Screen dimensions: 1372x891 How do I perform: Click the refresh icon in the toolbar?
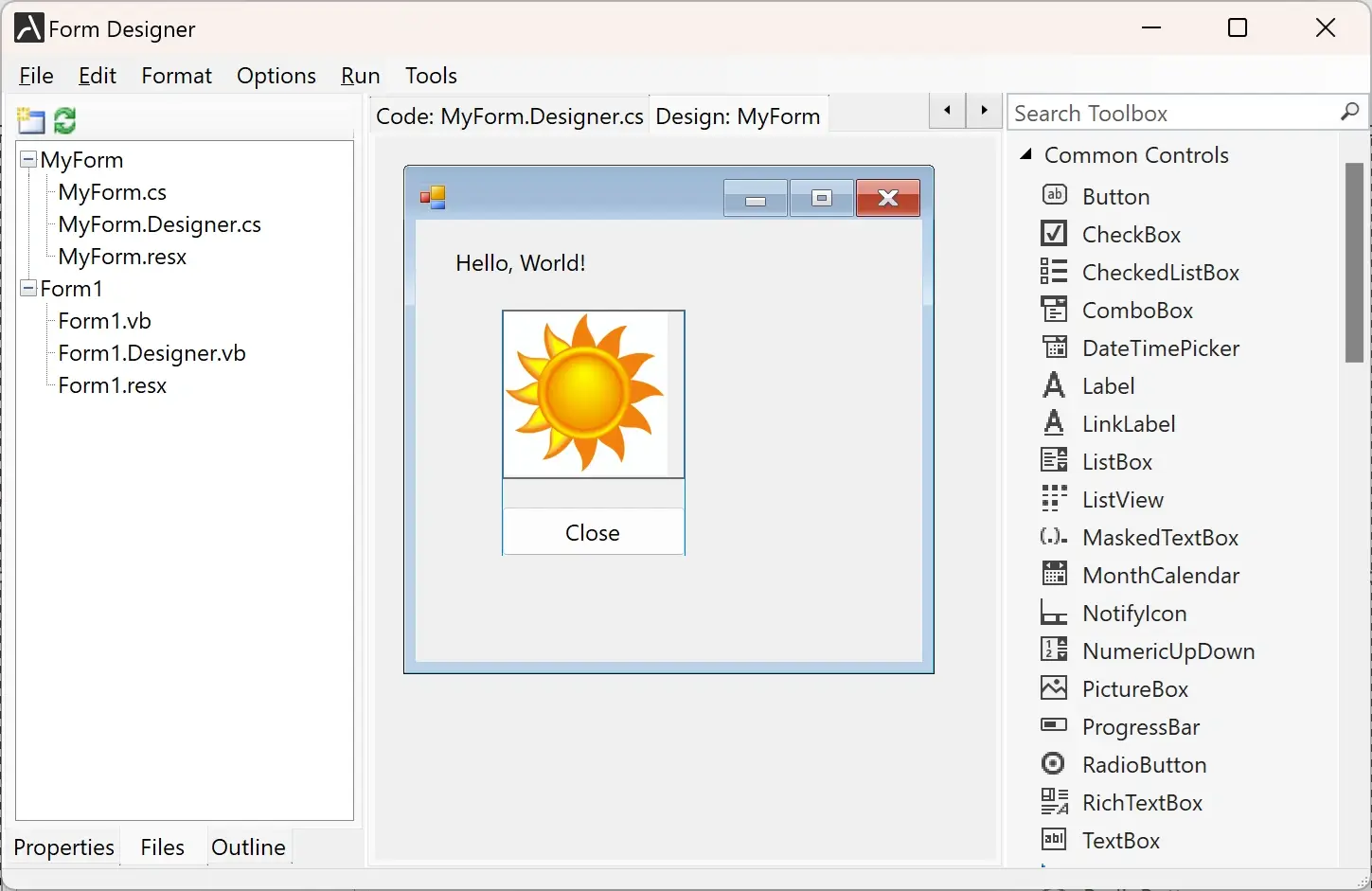63,120
